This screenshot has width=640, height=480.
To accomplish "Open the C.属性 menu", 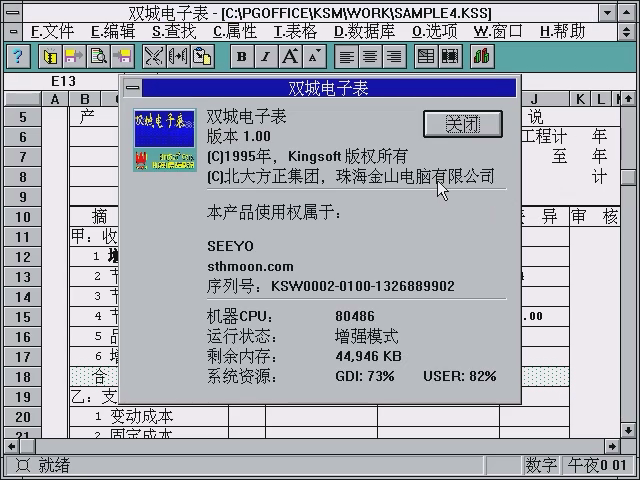I will (235, 31).
